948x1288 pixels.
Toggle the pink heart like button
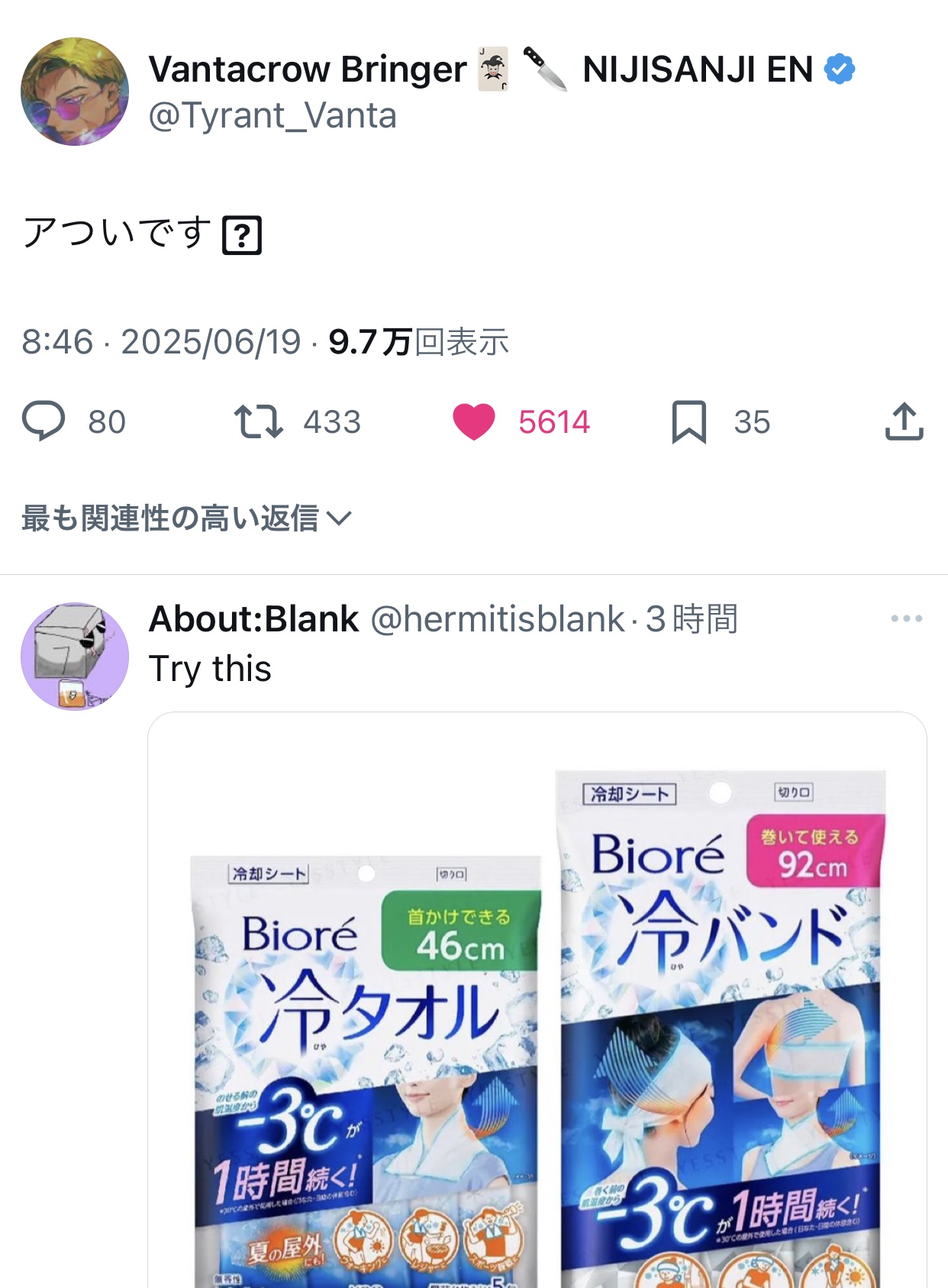point(474,421)
